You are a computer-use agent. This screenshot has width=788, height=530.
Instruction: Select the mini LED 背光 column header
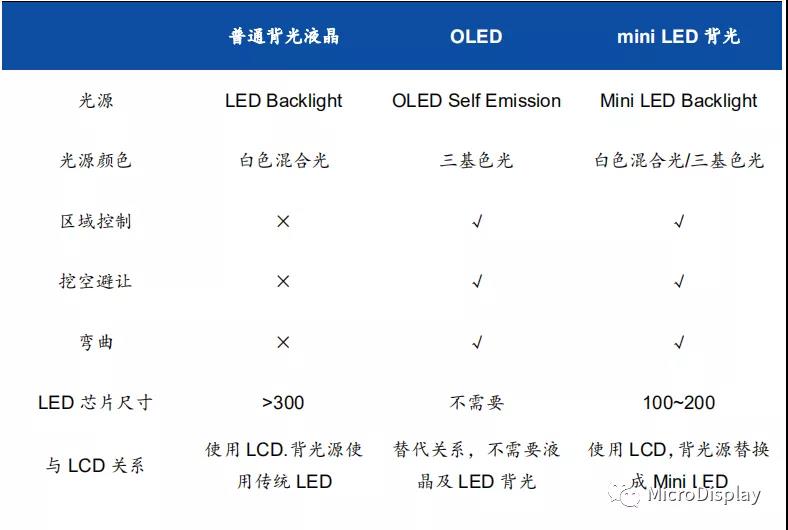(679, 37)
